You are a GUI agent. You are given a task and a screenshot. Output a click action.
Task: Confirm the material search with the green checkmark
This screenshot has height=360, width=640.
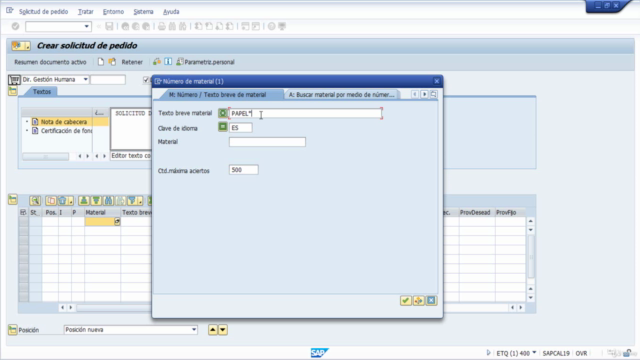click(405, 301)
